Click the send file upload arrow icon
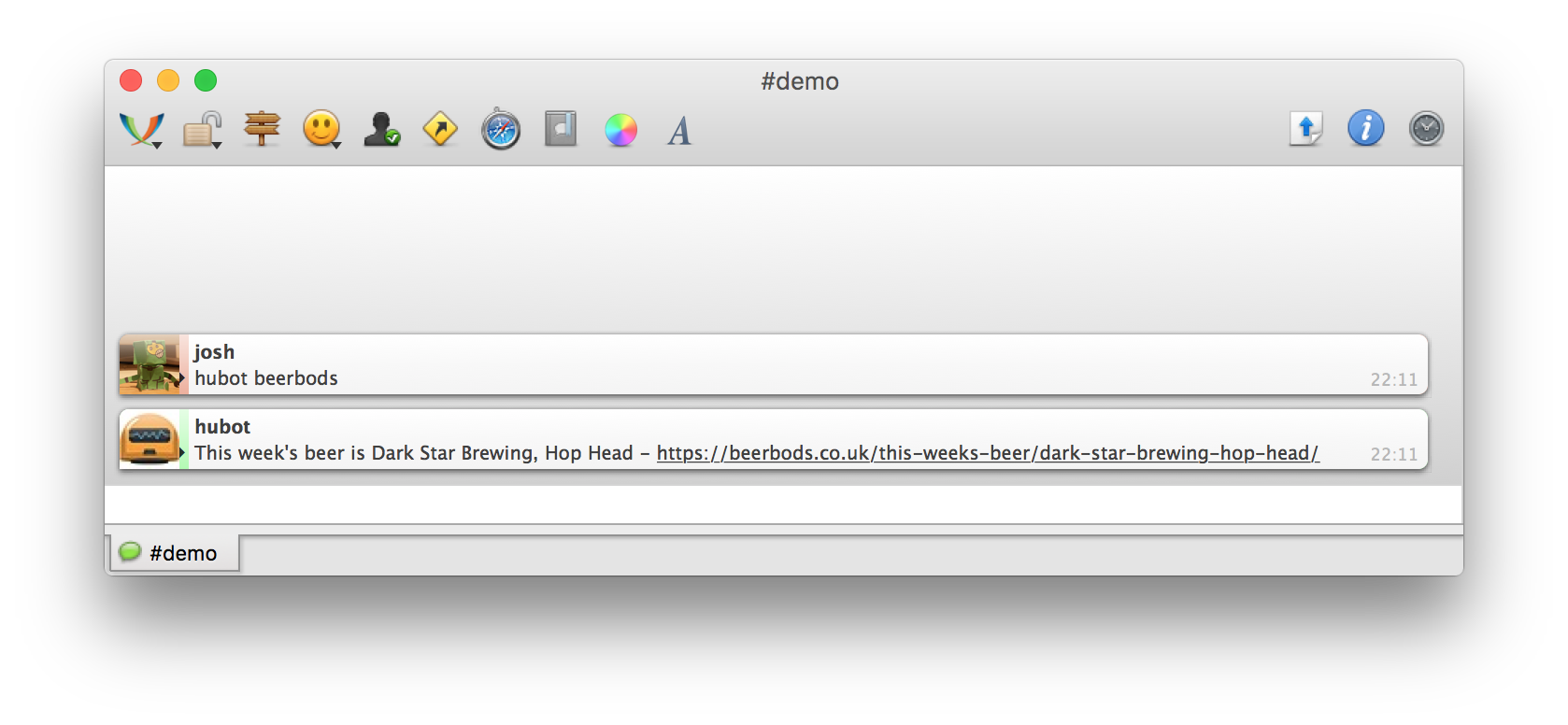Viewport: 1568px width, 725px height. click(x=1306, y=129)
